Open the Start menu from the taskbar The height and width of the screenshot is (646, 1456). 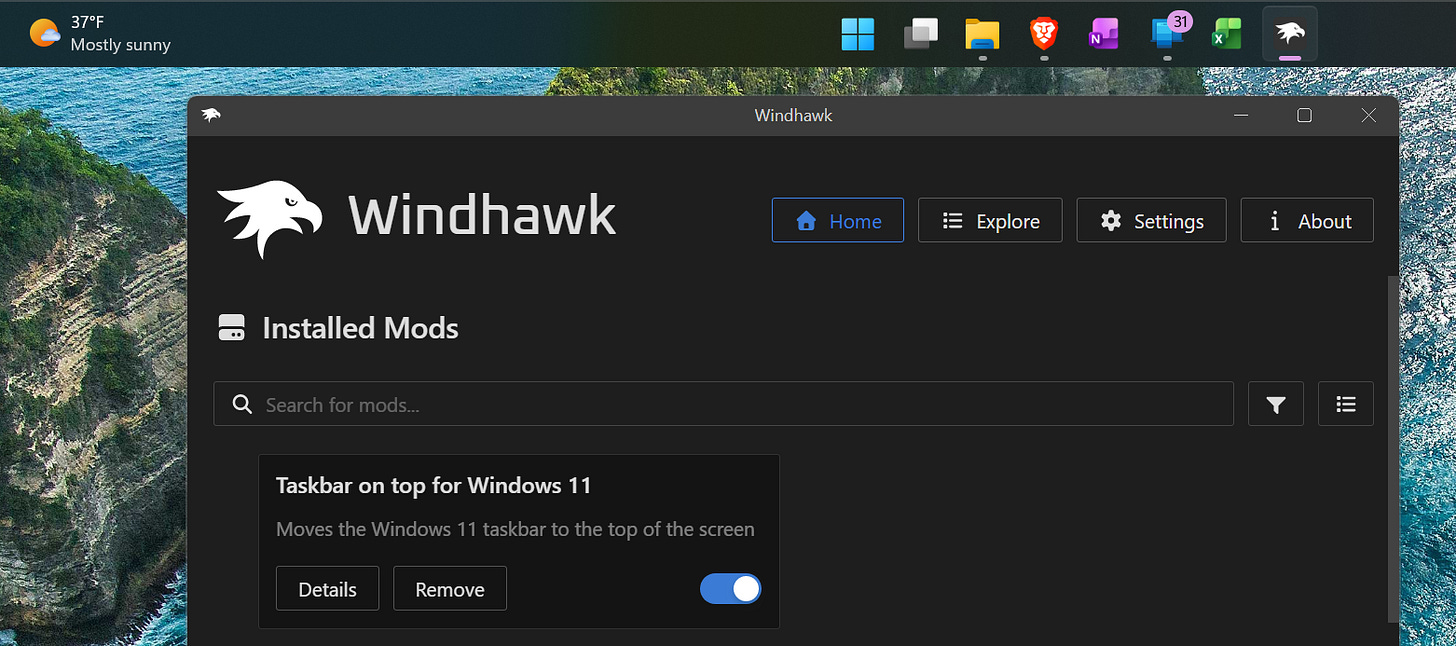[x=857, y=33]
